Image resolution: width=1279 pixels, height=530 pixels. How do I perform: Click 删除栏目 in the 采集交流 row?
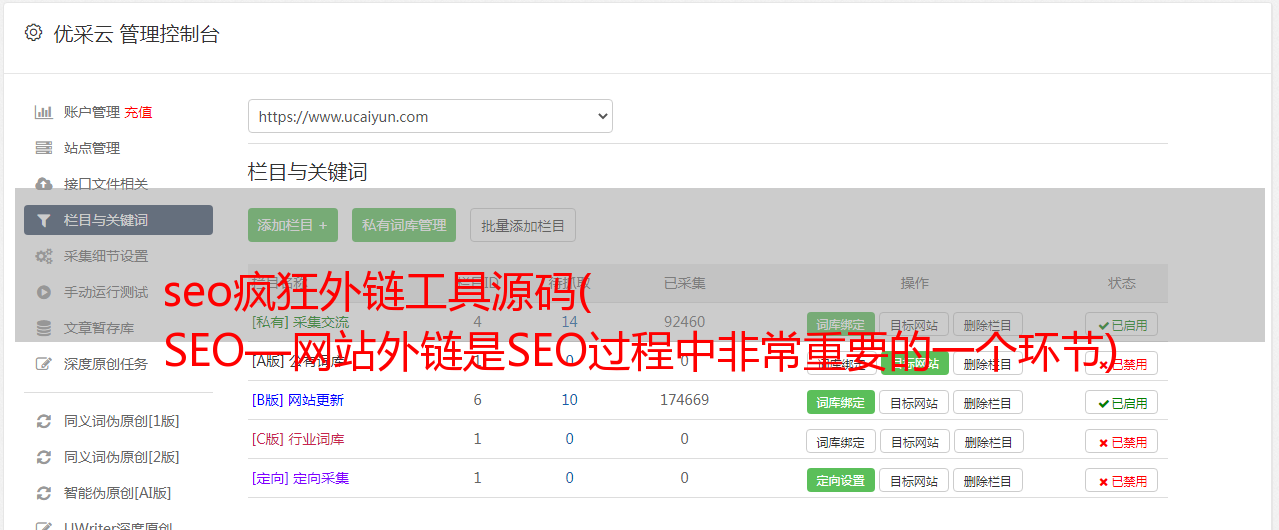click(x=987, y=325)
